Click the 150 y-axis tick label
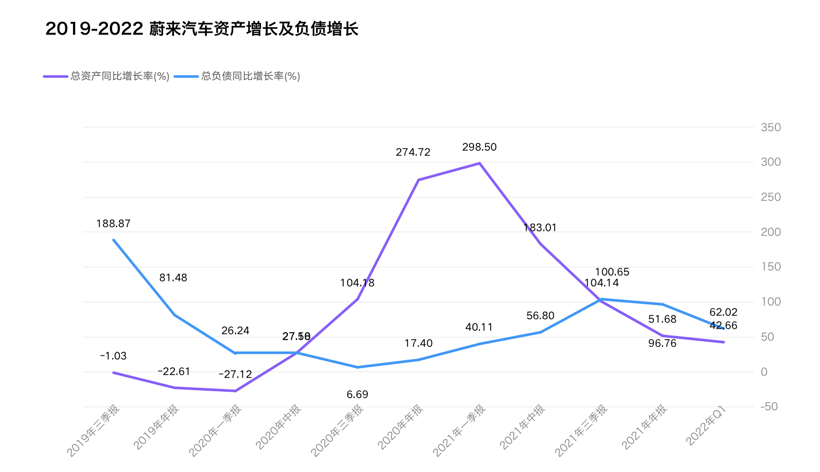This screenshot has width=820, height=472. click(x=770, y=267)
